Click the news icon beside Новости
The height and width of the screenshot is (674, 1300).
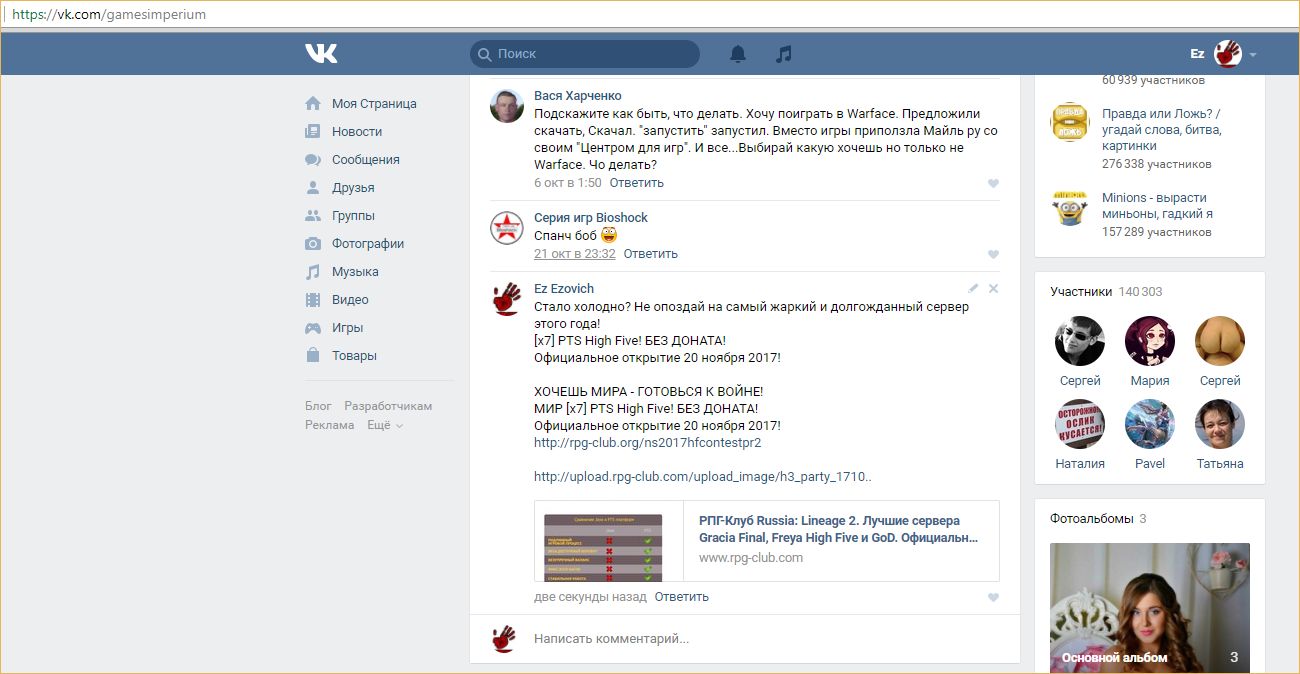click(313, 132)
